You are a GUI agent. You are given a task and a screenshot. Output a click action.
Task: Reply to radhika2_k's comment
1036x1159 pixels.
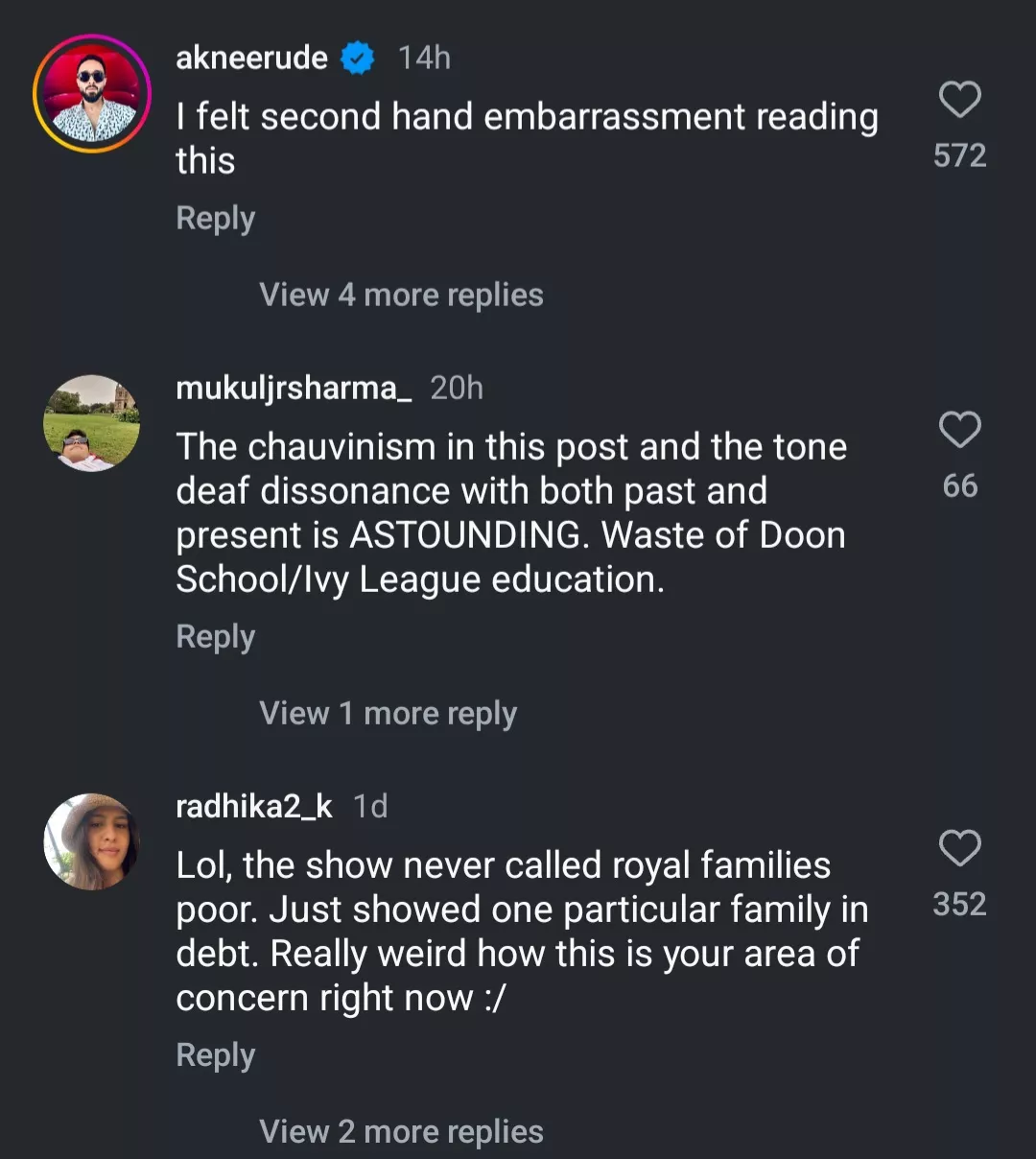click(x=215, y=1054)
